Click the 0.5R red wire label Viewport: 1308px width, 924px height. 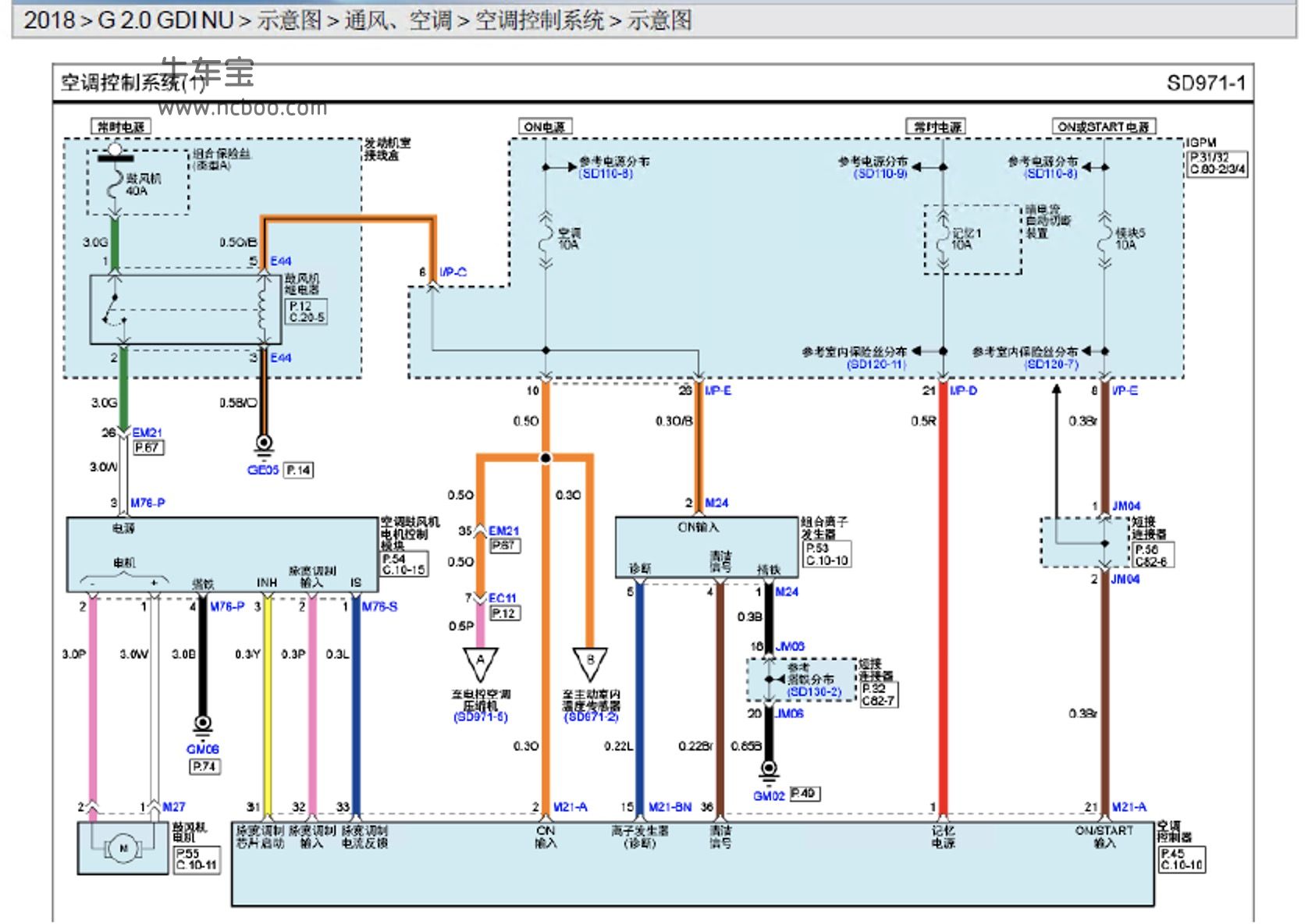point(923,421)
